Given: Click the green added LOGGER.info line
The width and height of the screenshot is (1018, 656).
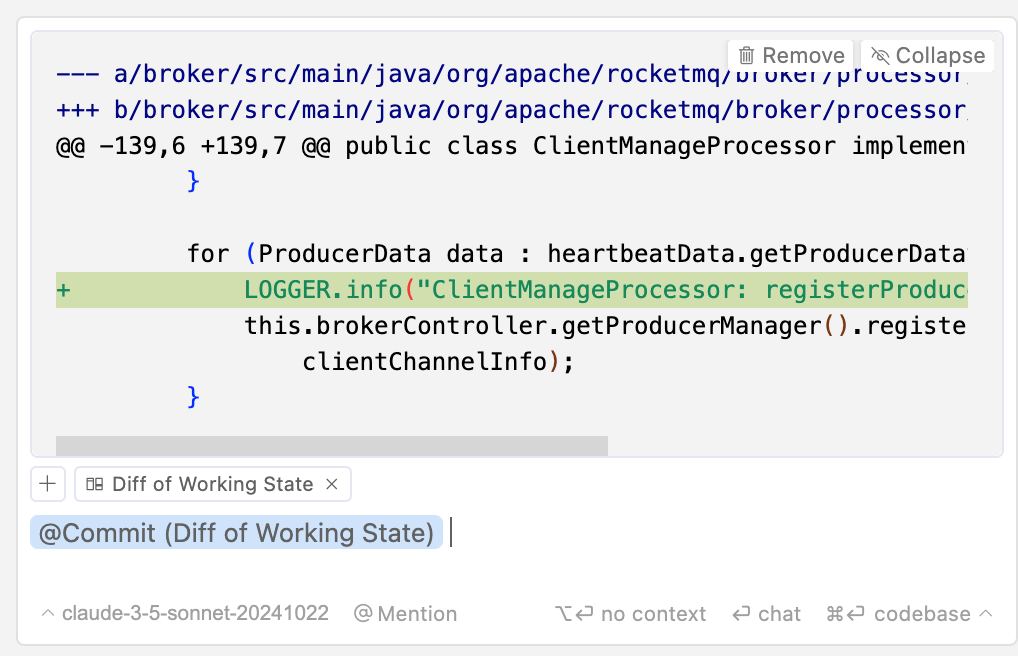Looking at the screenshot, I should click(x=512, y=290).
